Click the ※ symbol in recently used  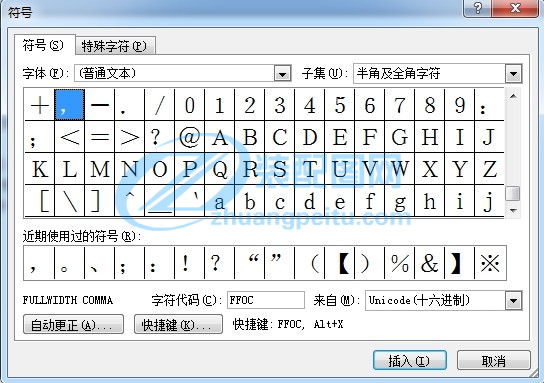[490, 263]
